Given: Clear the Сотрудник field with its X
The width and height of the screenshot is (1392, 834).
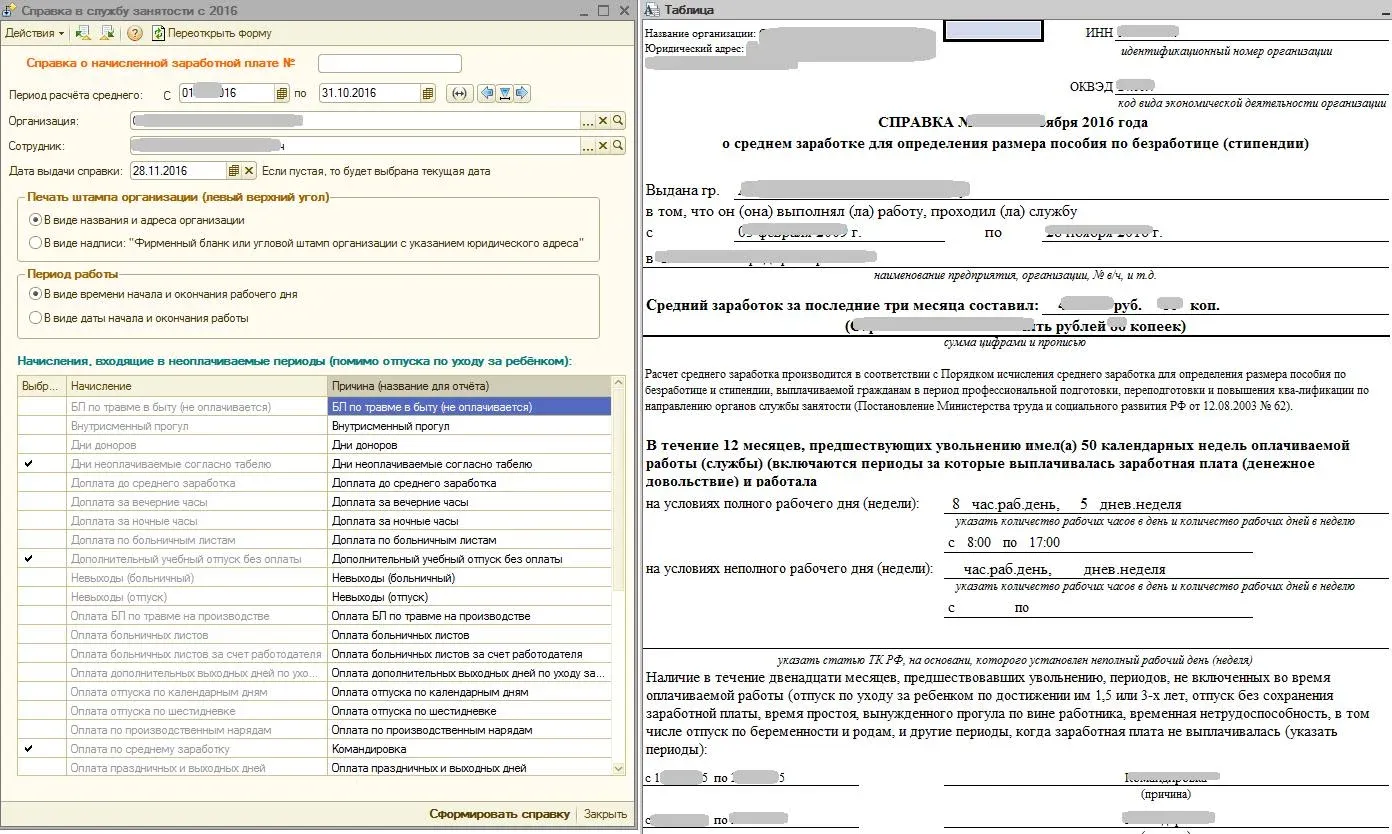Looking at the screenshot, I should pos(603,146).
